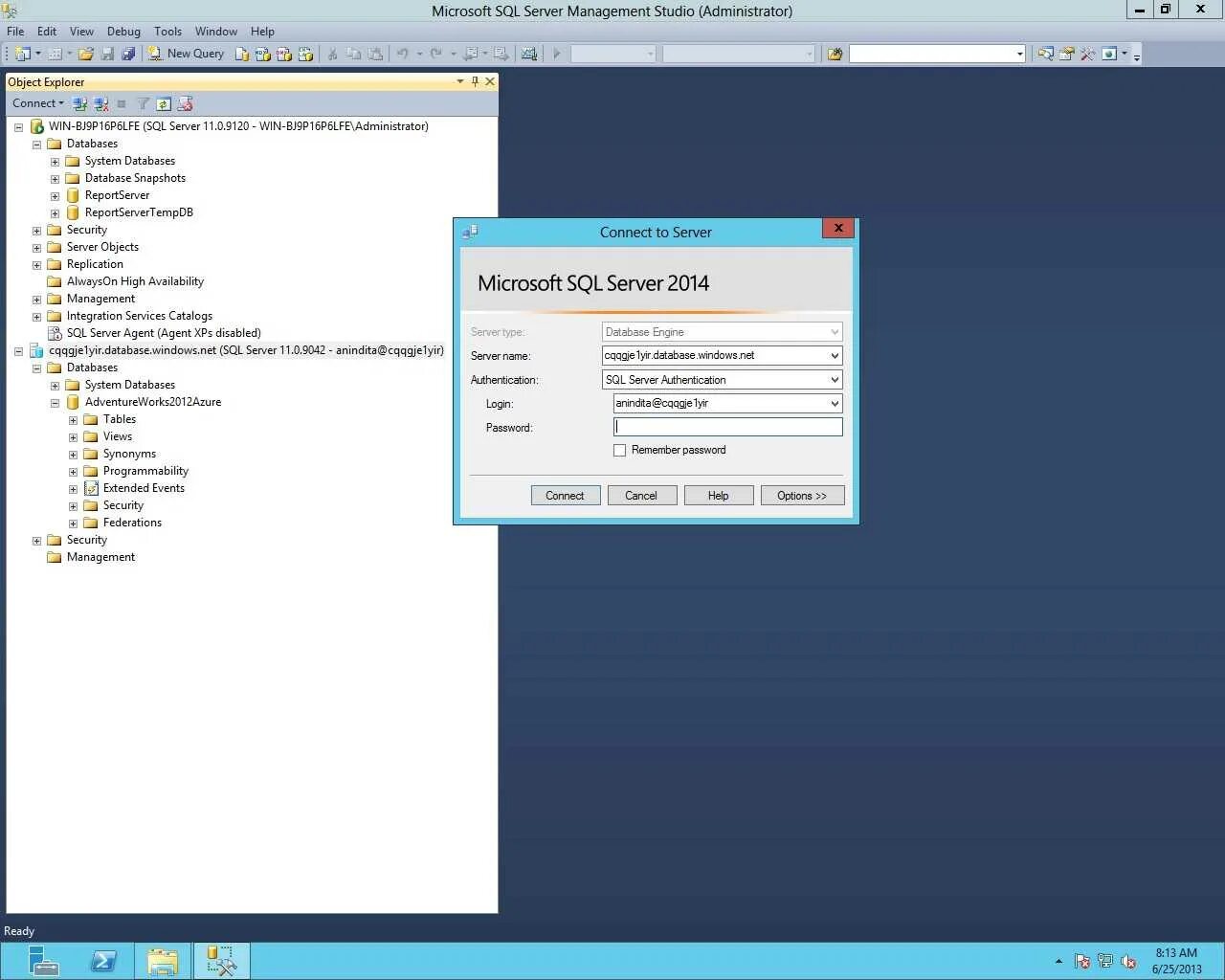
Task: Open the find combo box dropdown in toolbar
Action: pyautogui.click(x=1019, y=54)
